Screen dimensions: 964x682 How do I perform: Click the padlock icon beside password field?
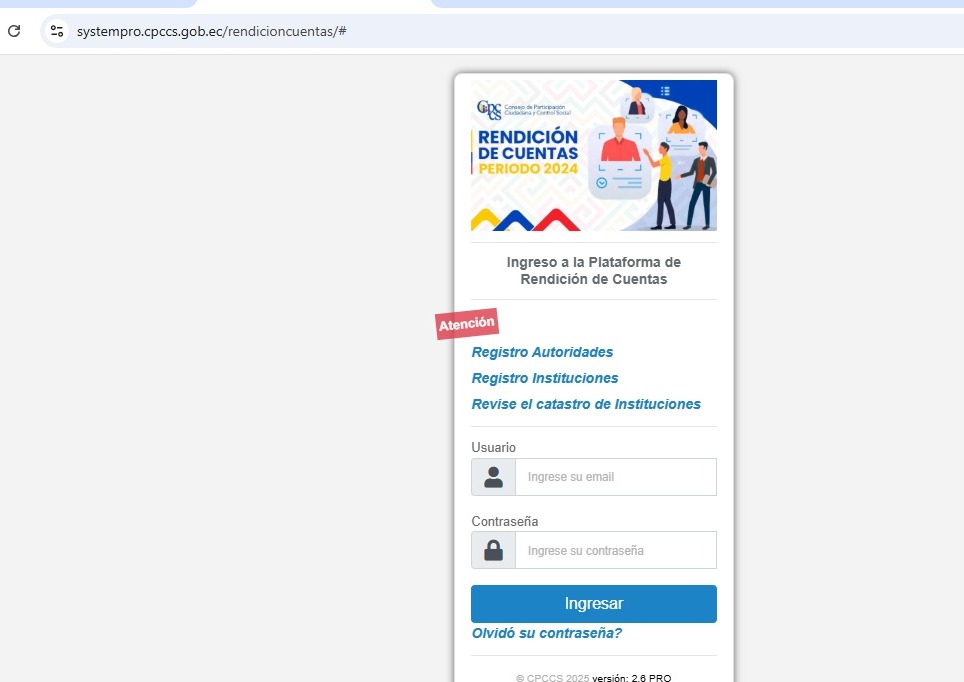click(493, 550)
